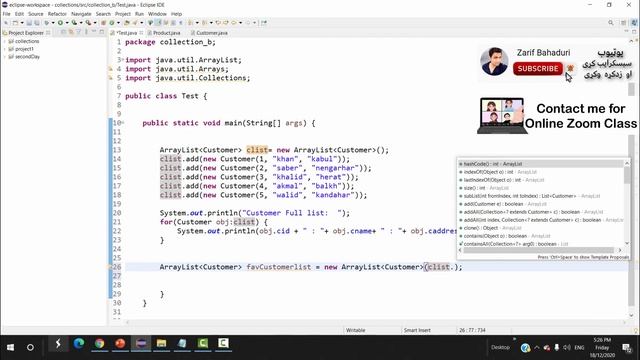Open the Back history dropdown arrow

point(240,23)
